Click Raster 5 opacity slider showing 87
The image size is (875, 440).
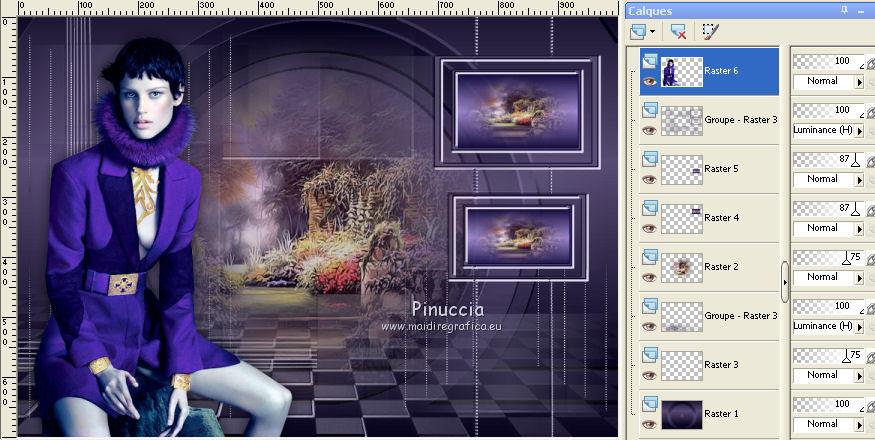[x=829, y=160]
